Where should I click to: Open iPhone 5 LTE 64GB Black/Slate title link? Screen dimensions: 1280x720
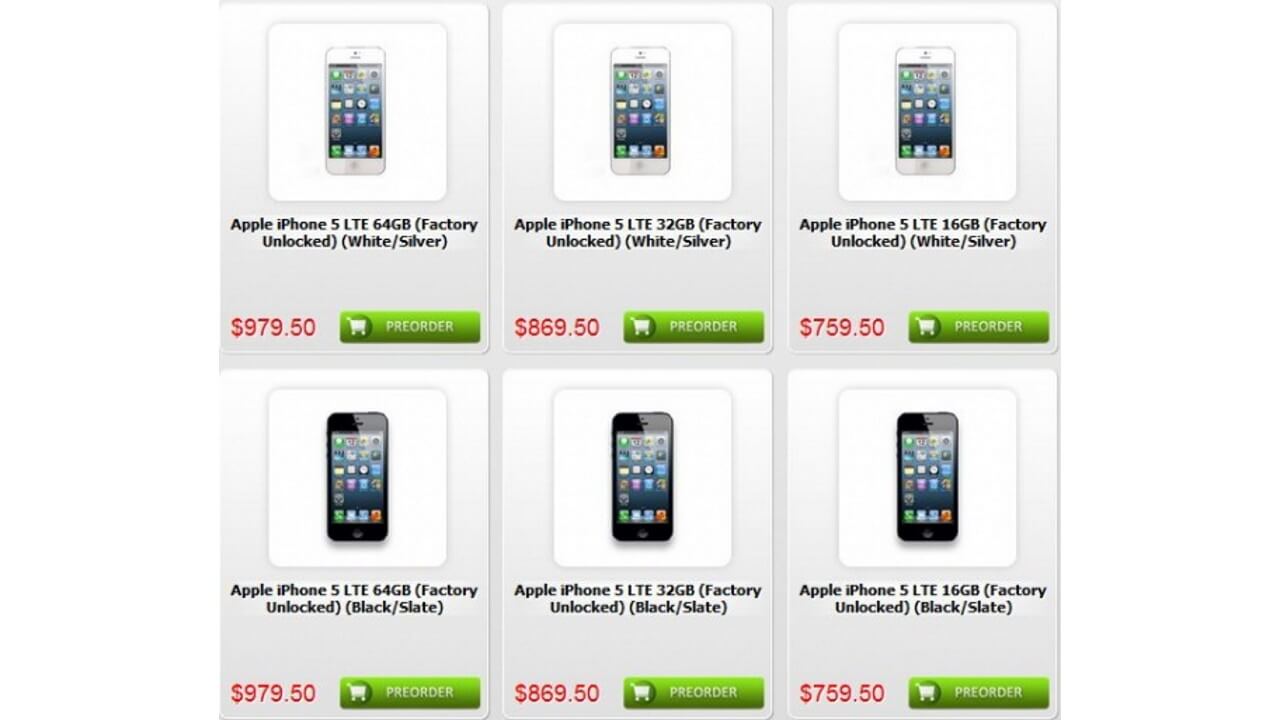tap(354, 599)
